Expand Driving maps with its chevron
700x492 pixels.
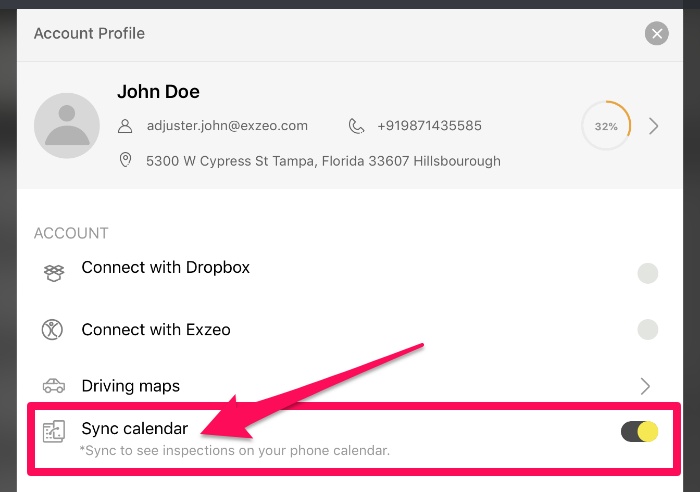tap(645, 386)
